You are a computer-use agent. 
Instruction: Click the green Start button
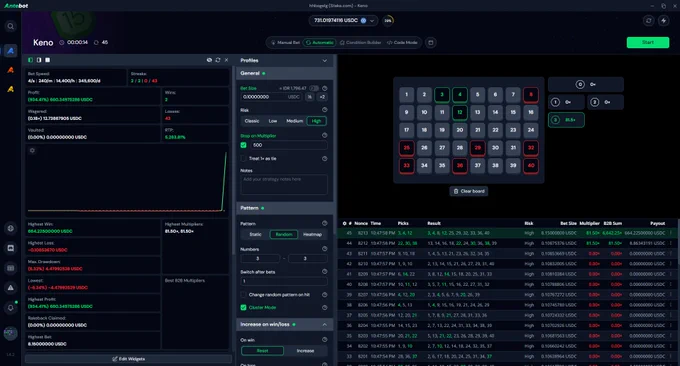click(647, 42)
